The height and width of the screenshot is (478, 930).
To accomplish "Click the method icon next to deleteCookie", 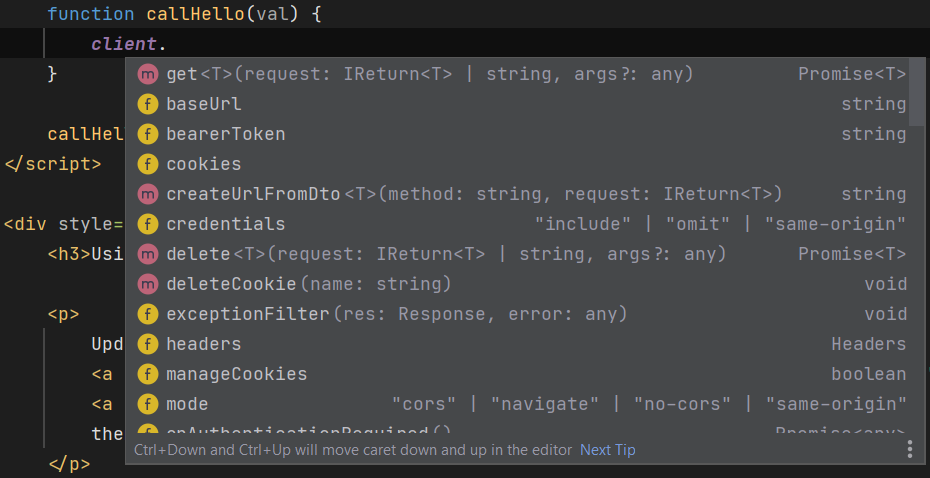I will (148, 284).
